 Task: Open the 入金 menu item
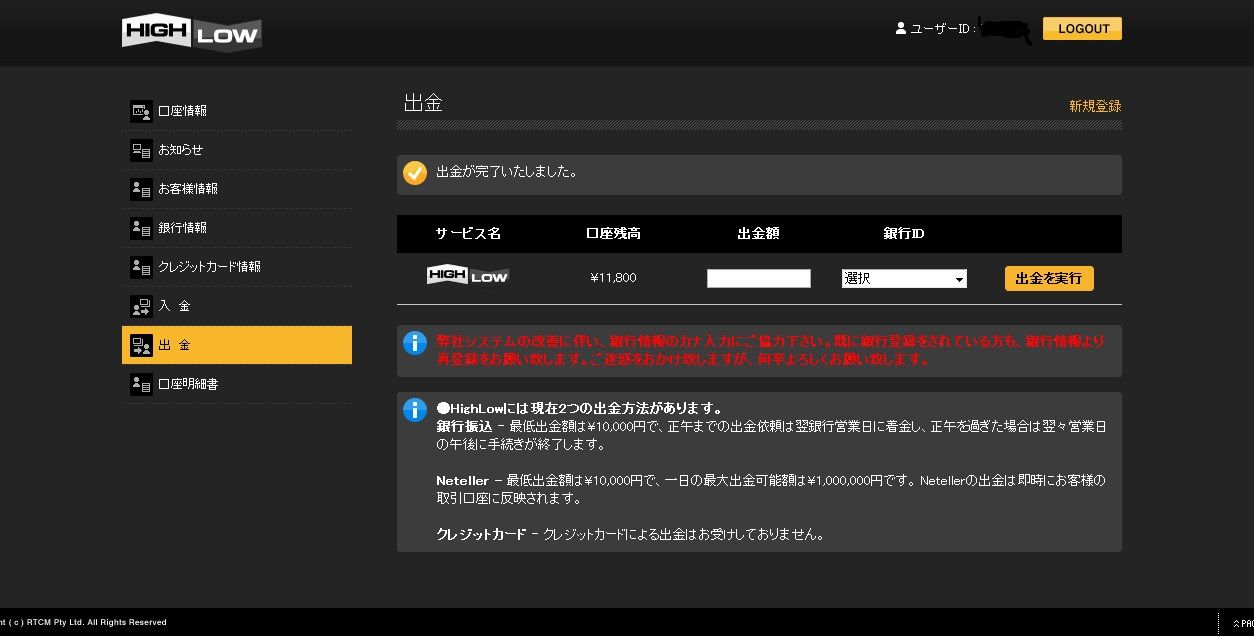pyautogui.click(x=237, y=306)
